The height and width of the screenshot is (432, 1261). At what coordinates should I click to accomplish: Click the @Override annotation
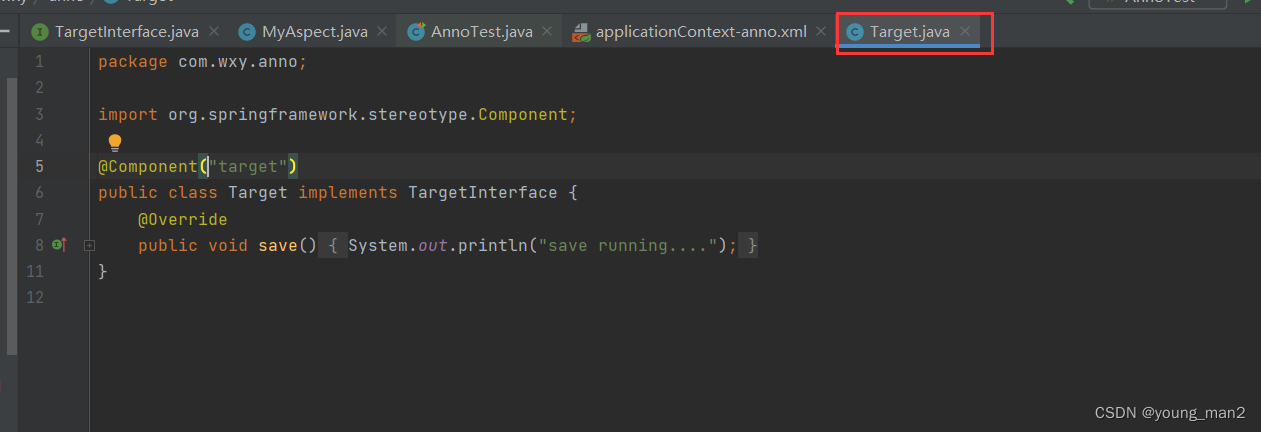pyautogui.click(x=183, y=219)
